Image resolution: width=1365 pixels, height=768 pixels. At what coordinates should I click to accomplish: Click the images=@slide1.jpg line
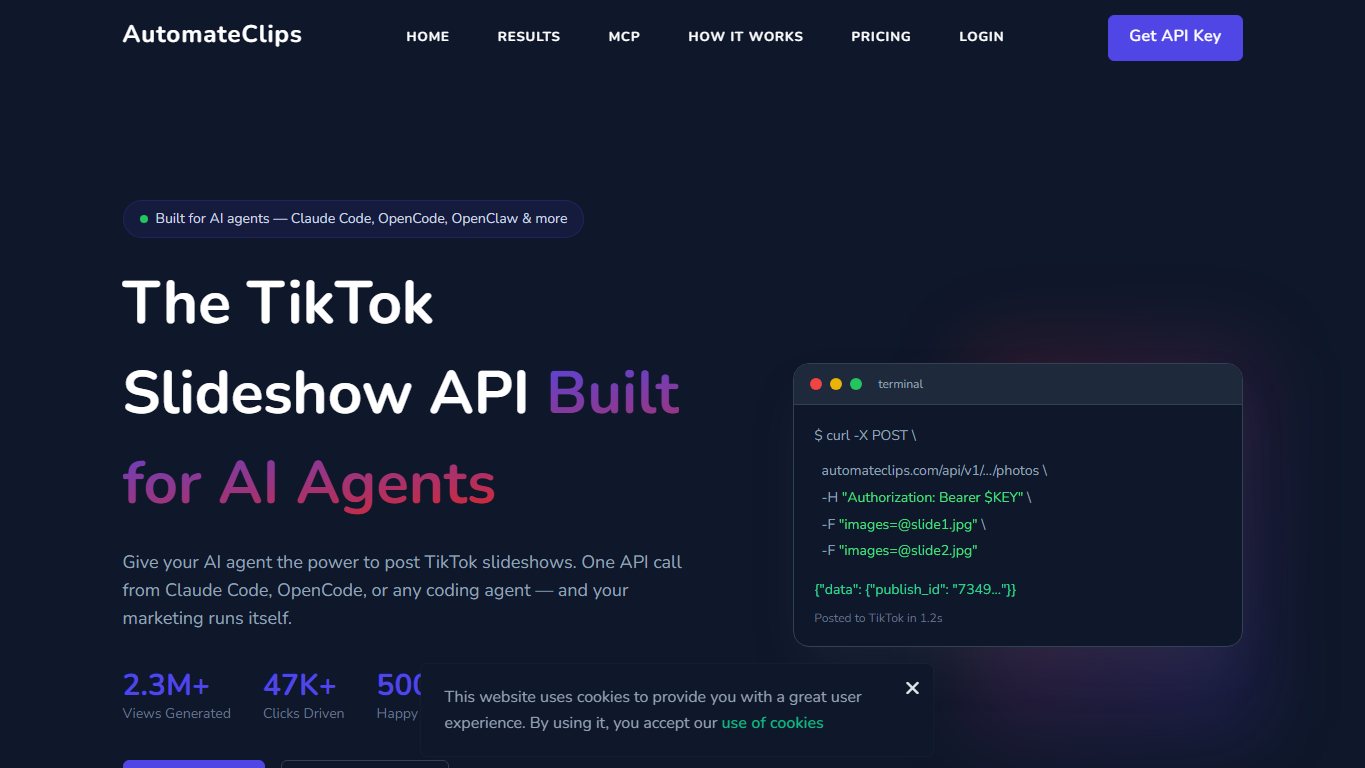[904, 524]
